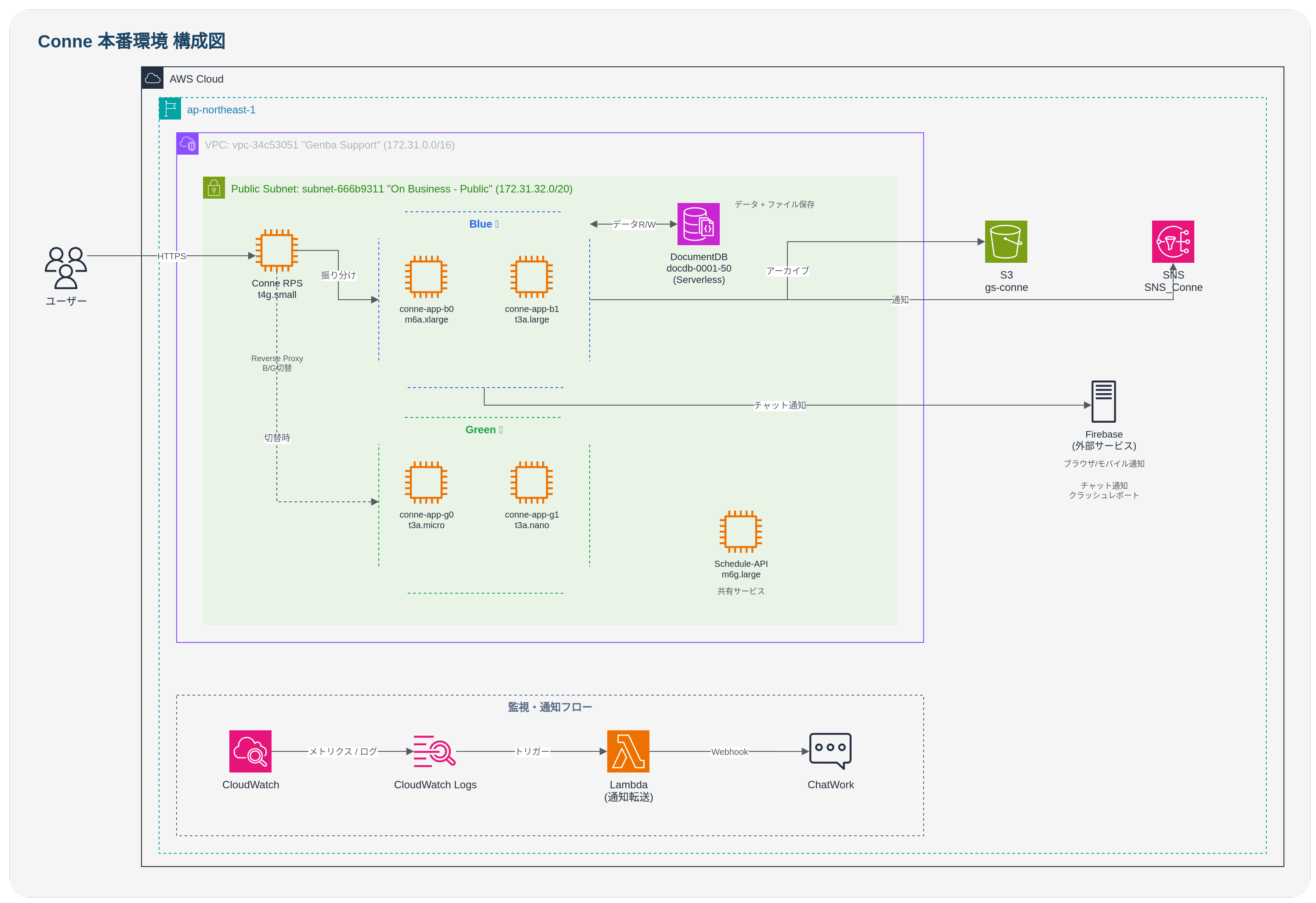Image resolution: width=1316 pixels, height=903 pixels.
Task: Select the Firebase external server icon
Action: pos(1103,401)
